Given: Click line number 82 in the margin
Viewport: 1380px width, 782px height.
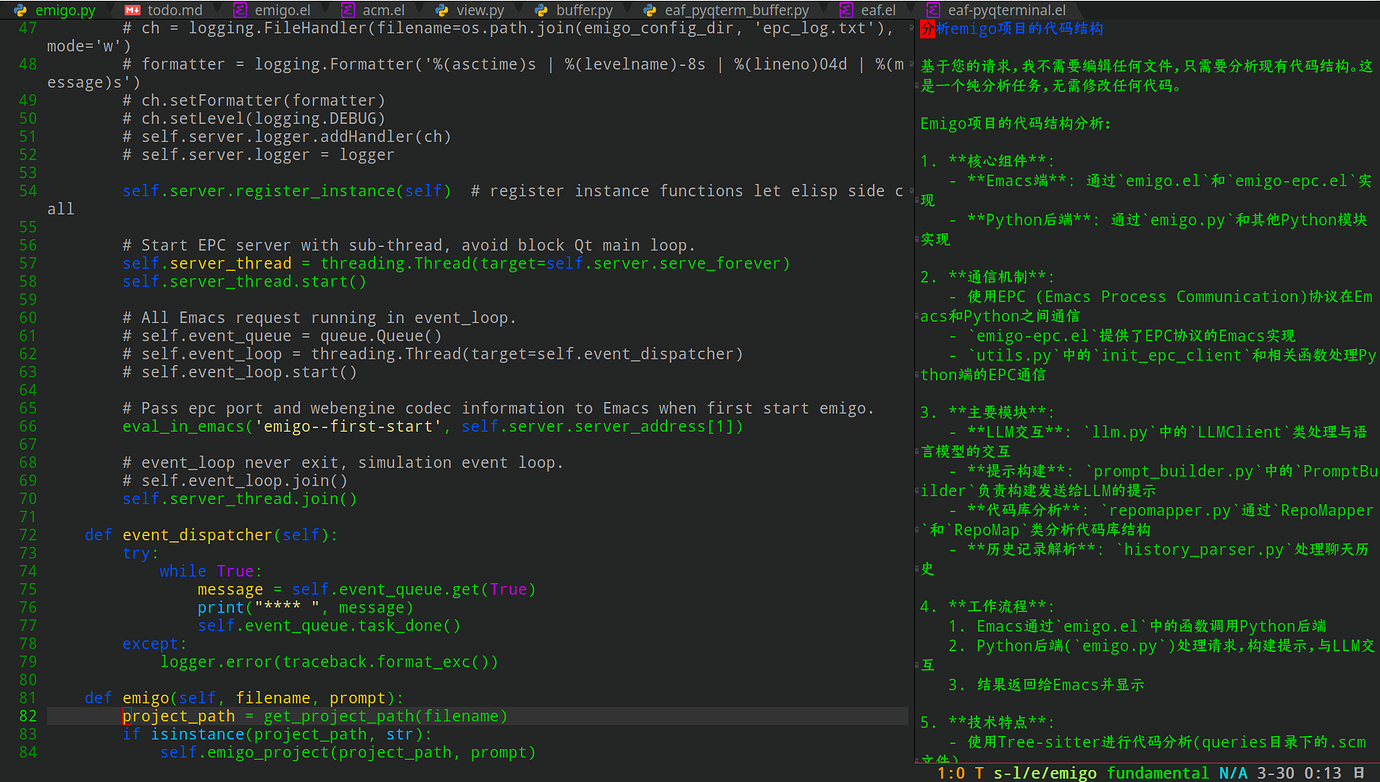Looking at the screenshot, I should tap(27, 716).
